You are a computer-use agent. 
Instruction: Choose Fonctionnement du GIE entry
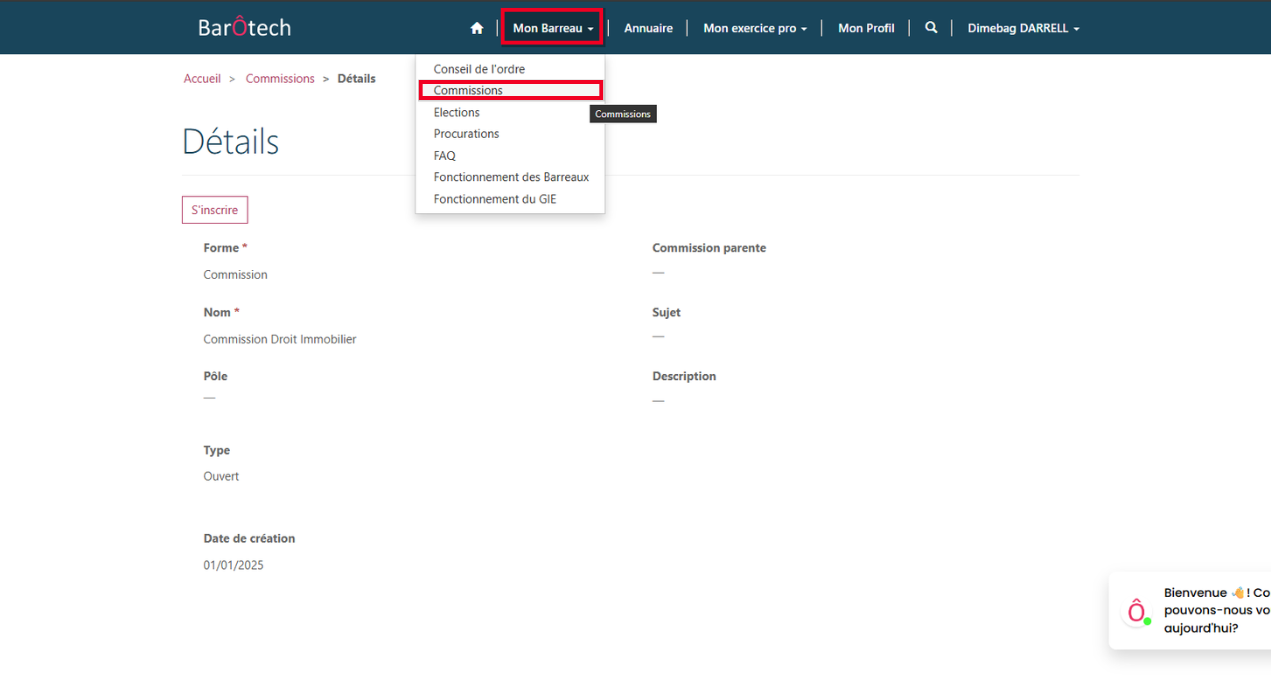click(495, 199)
